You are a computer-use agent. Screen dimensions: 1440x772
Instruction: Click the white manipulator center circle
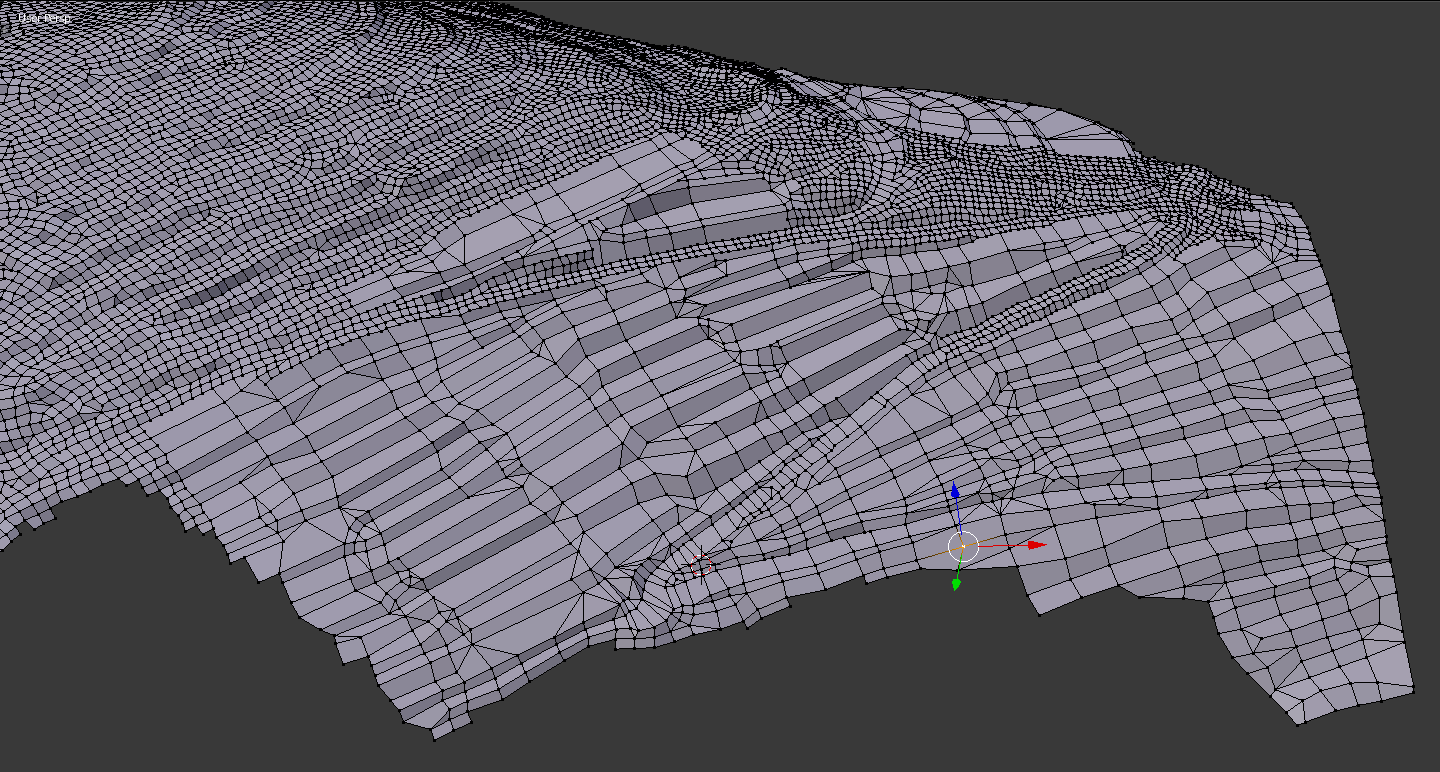click(x=962, y=546)
